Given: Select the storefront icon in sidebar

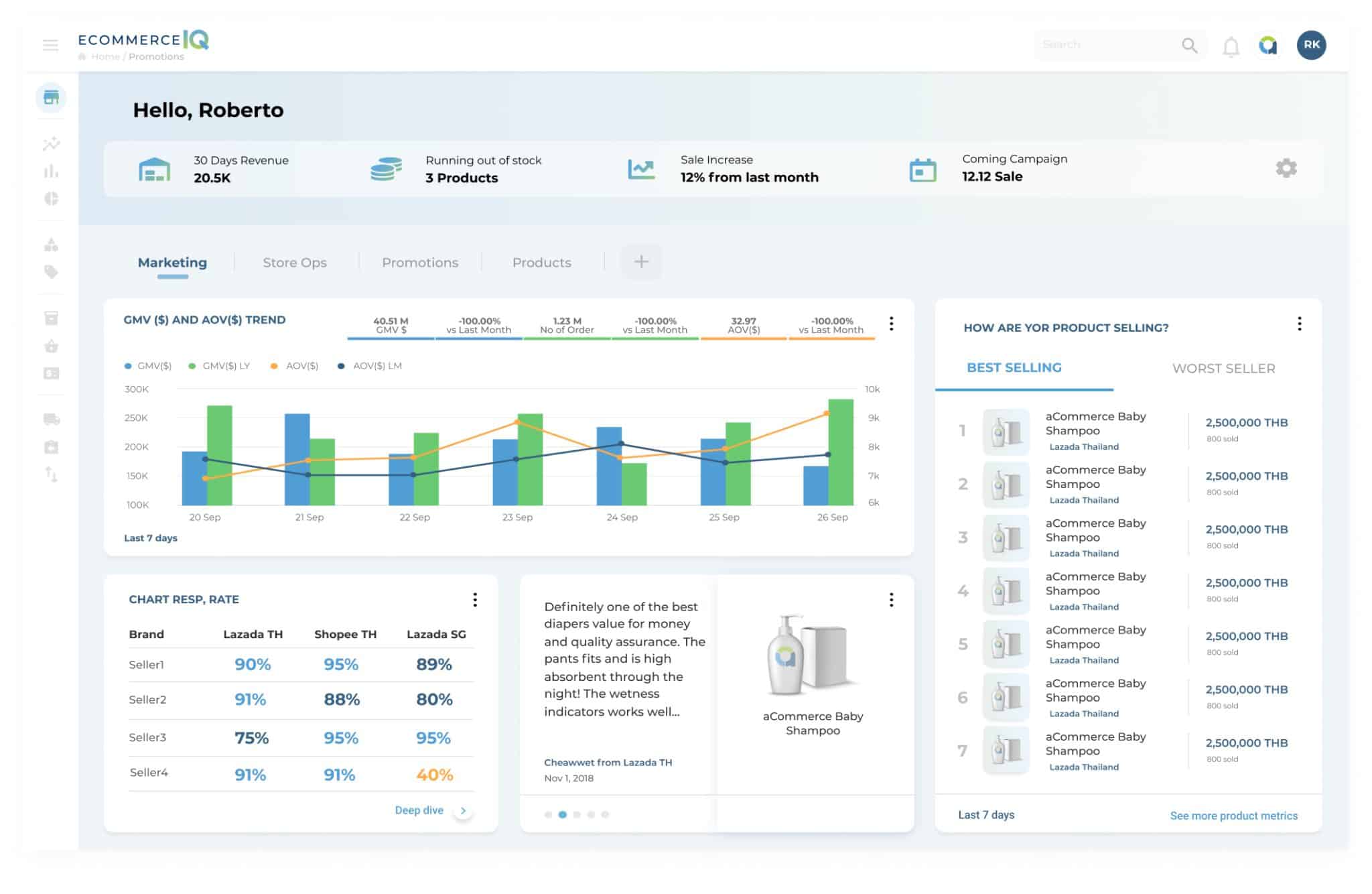Looking at the screenshot, I should [51, 98].
